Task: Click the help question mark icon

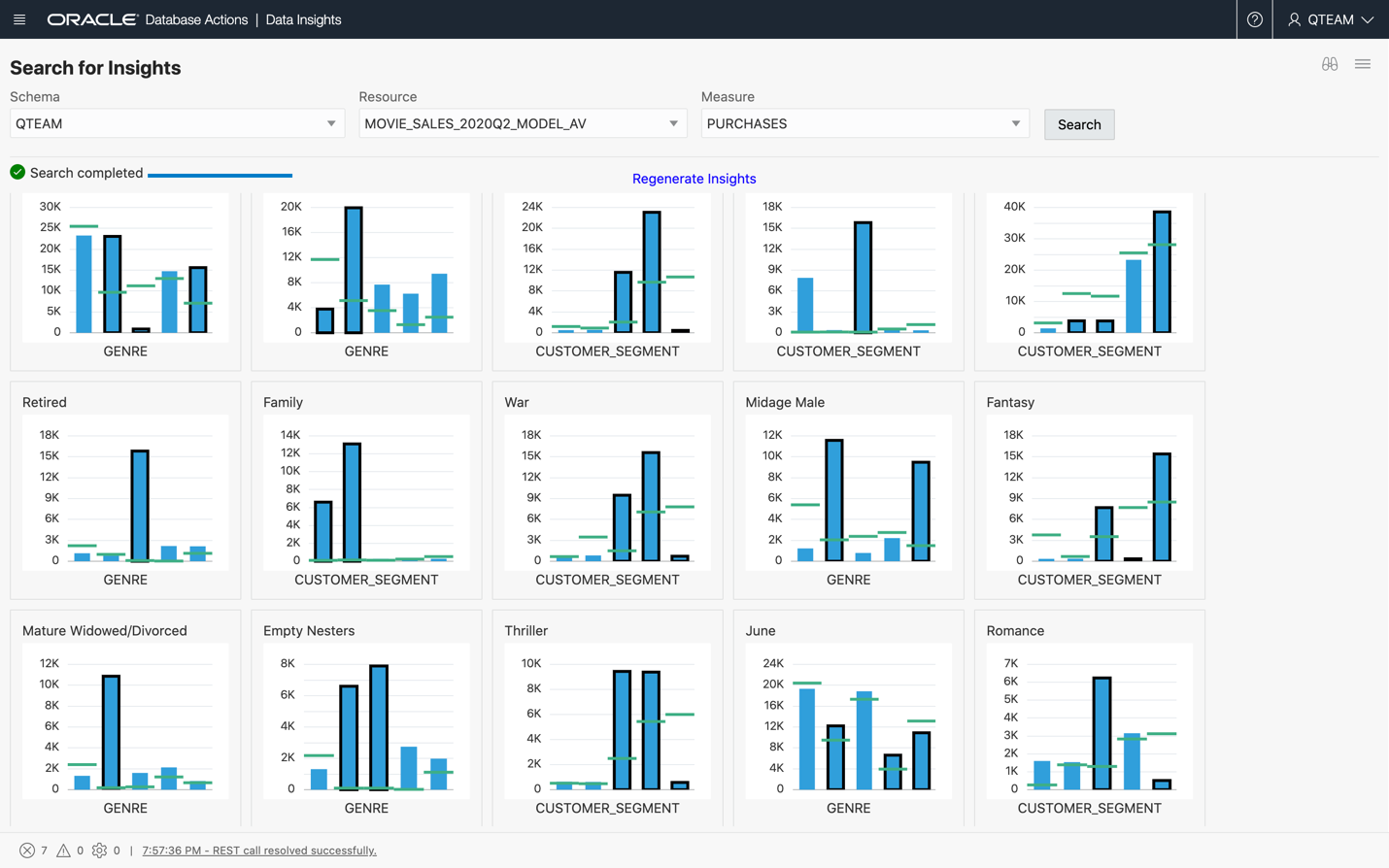Action: click(x=1254, y=19)
